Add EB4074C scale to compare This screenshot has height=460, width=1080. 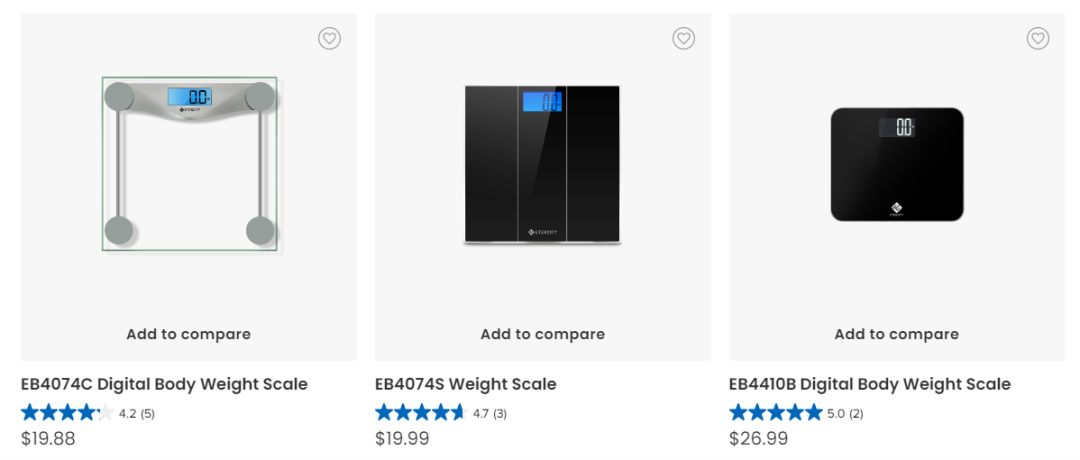point(188,334)
